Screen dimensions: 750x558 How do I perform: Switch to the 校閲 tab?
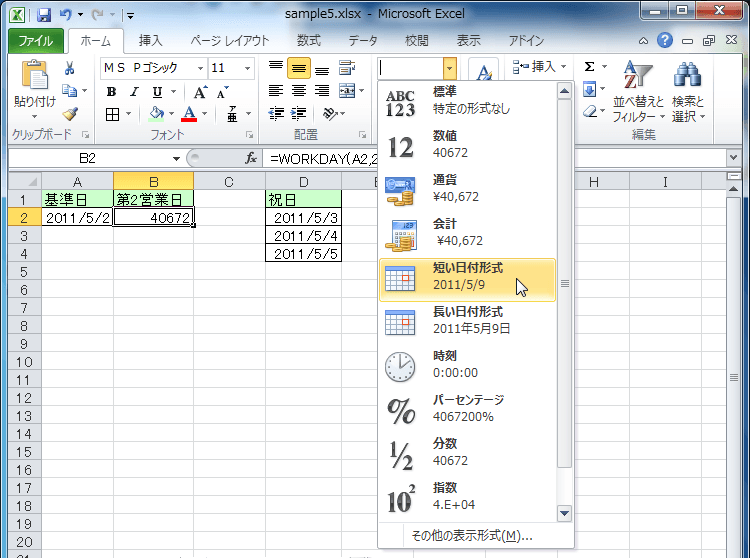pyautogui.click(x=417, y=41)
